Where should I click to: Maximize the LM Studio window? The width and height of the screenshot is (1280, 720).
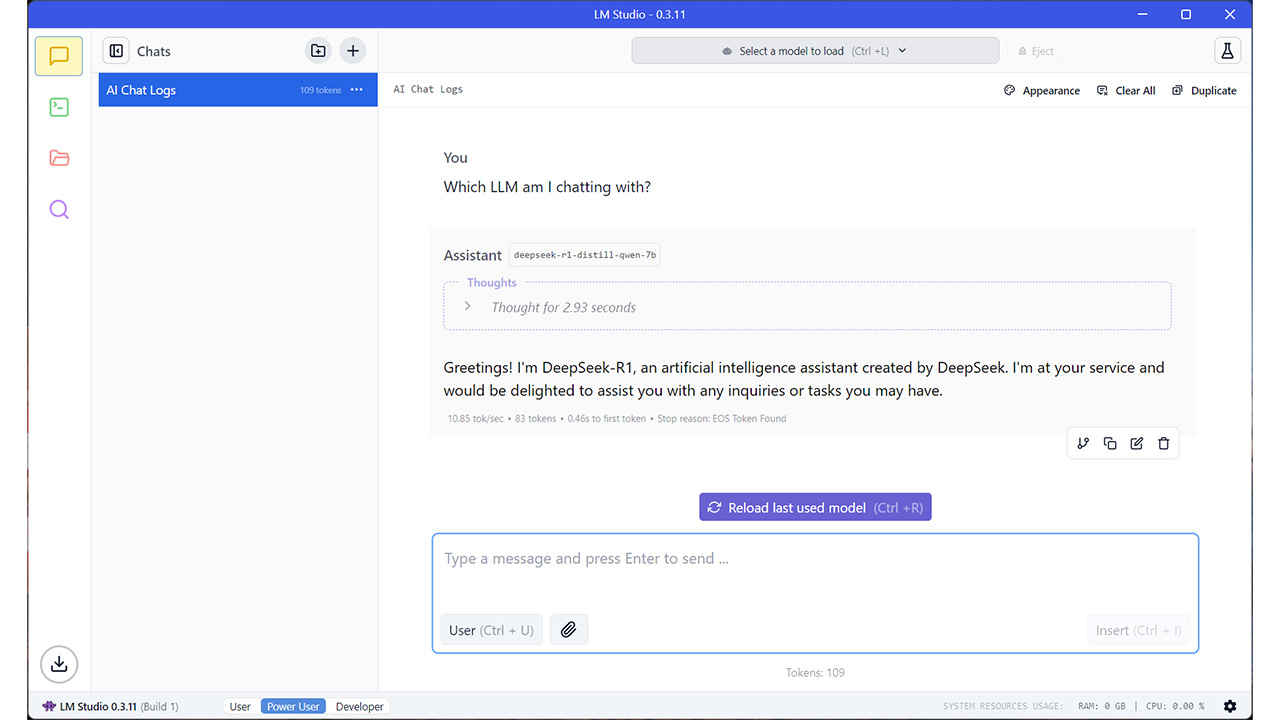[x=1186, y=14]
